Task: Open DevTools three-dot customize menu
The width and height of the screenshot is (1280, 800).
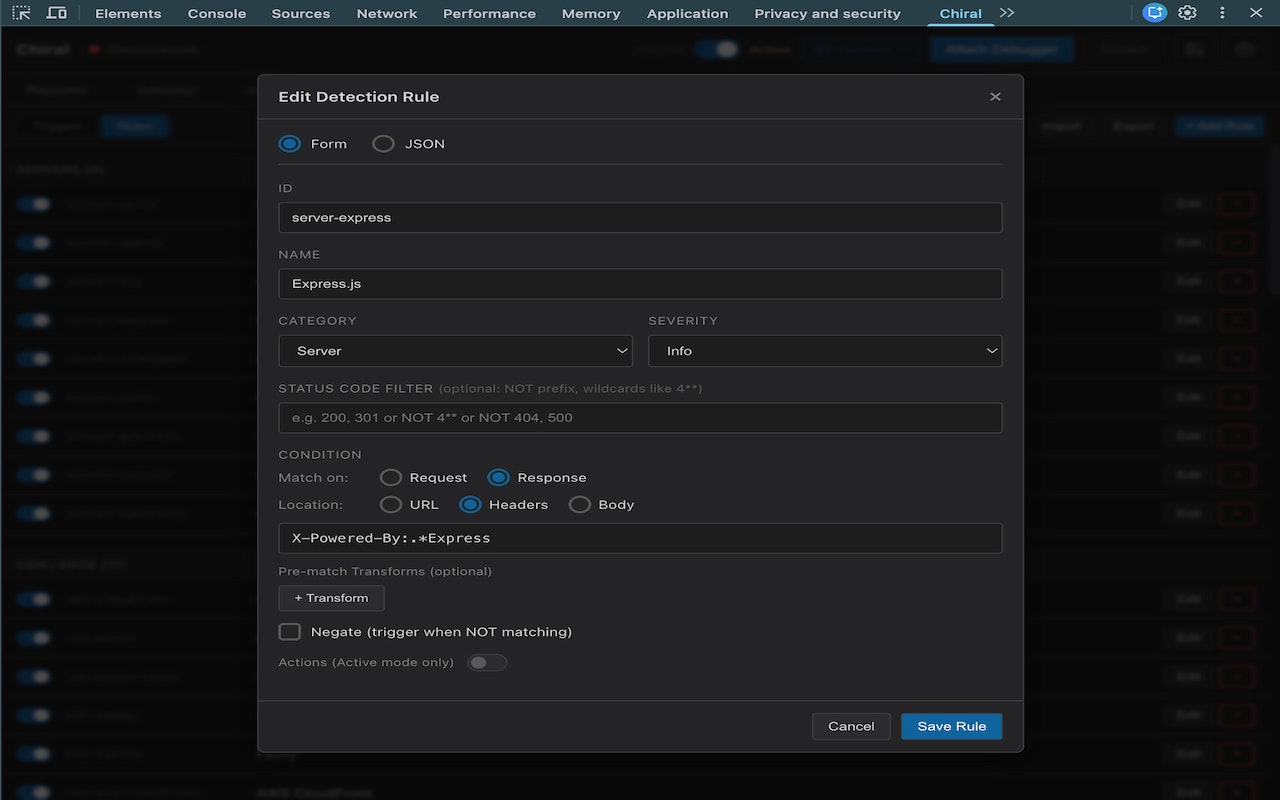Action: pos(1222,13)
